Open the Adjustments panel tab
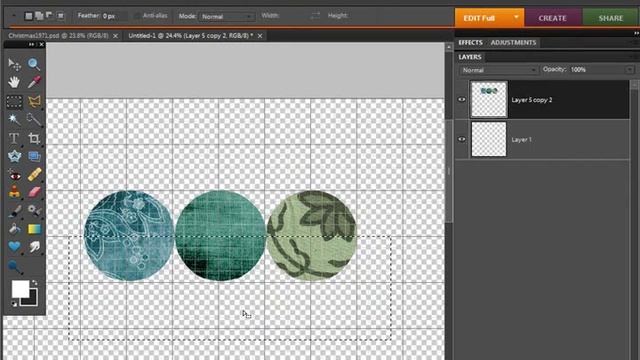The height and width of the screenshot is (360, 640). (513, 42)
